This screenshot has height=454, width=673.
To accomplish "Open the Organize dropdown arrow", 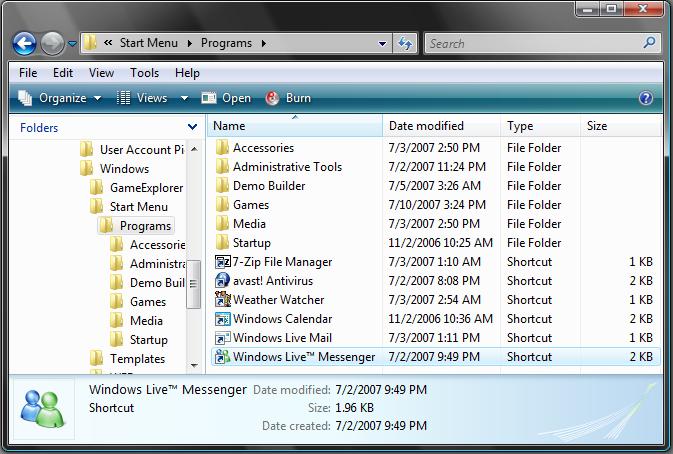I will [x=97, y=98].
